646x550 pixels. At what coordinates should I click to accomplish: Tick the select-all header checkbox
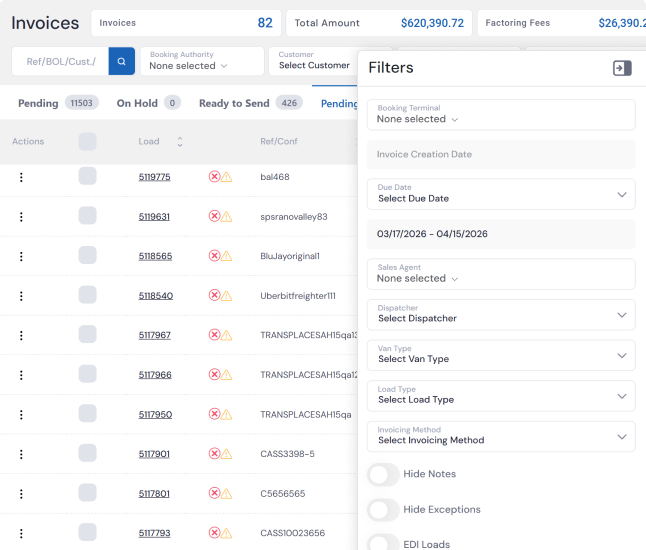coord(87,141)
